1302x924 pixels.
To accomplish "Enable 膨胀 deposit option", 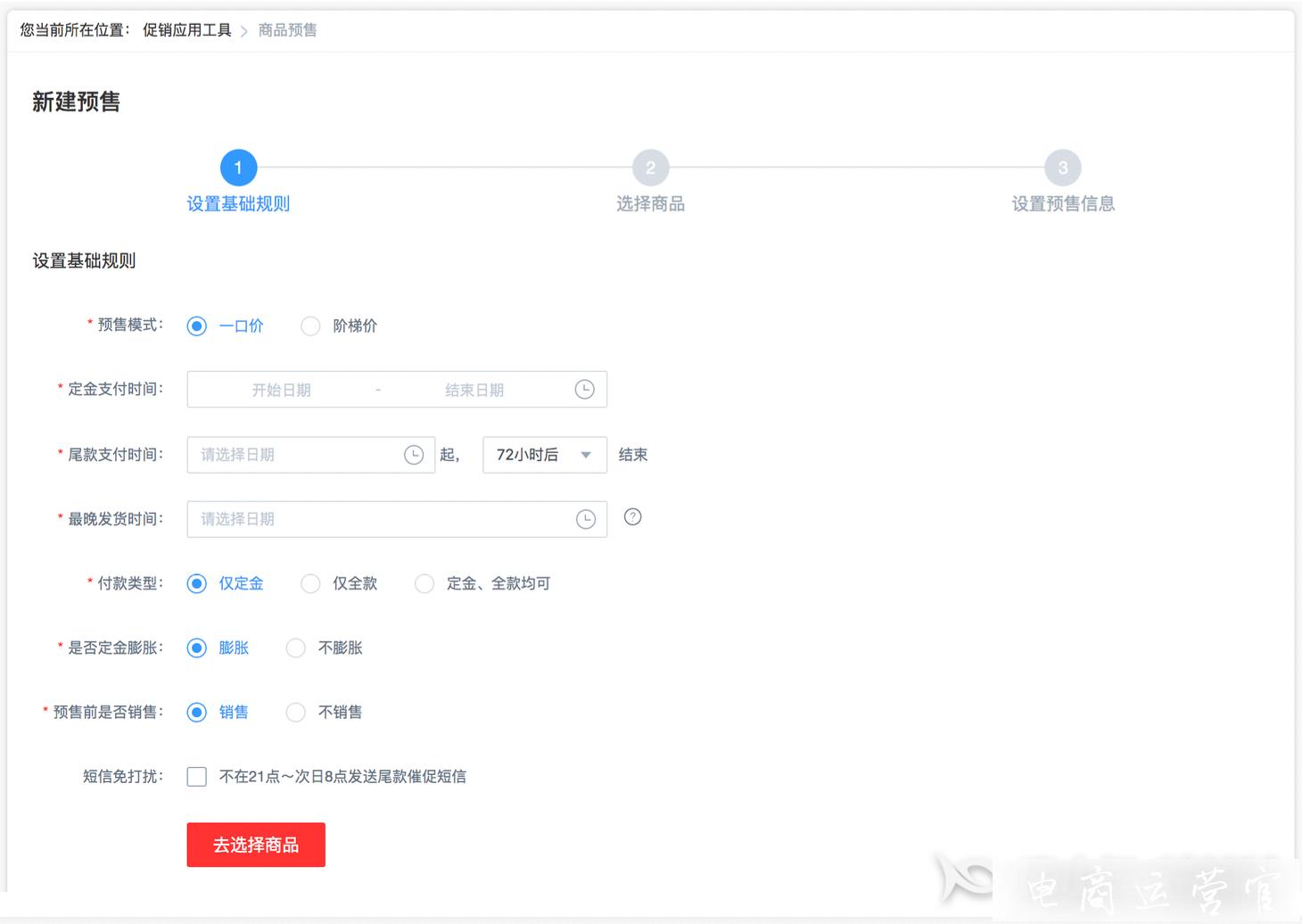I will [x=197, y=648].
